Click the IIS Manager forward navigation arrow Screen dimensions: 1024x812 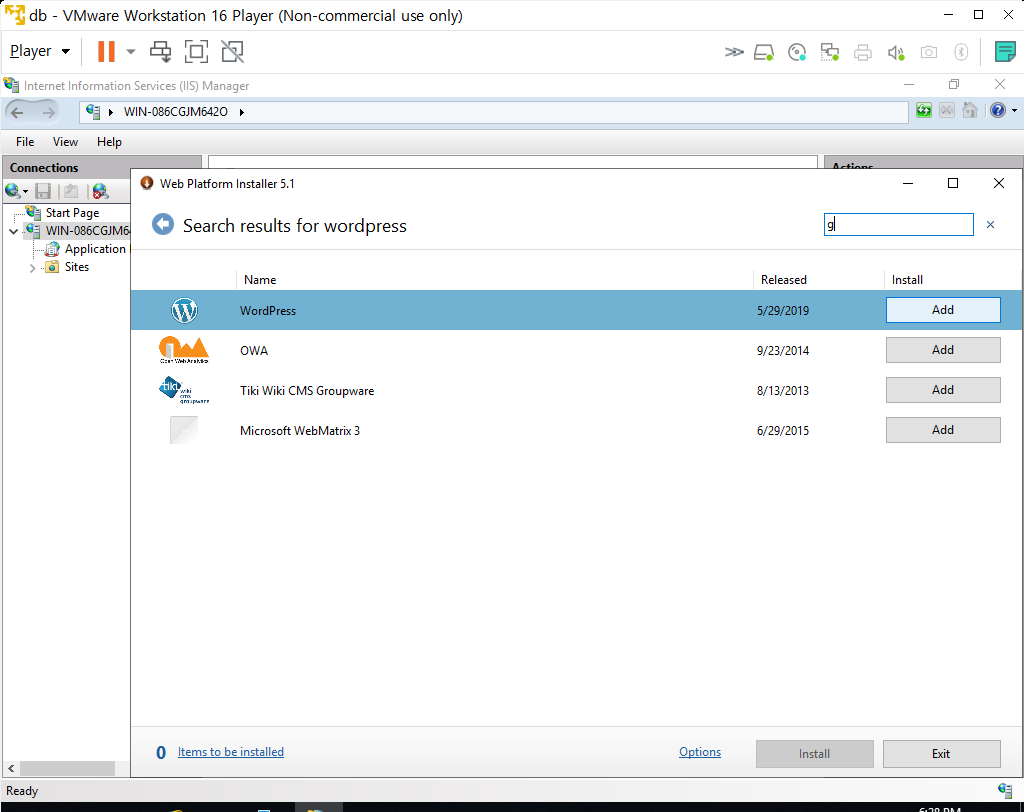point(48,112)
